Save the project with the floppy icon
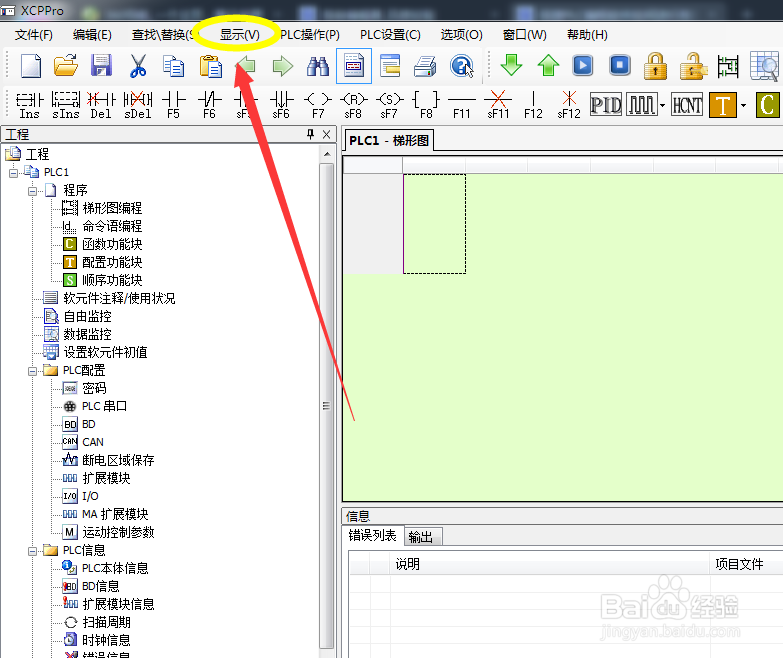 point(101,66)
